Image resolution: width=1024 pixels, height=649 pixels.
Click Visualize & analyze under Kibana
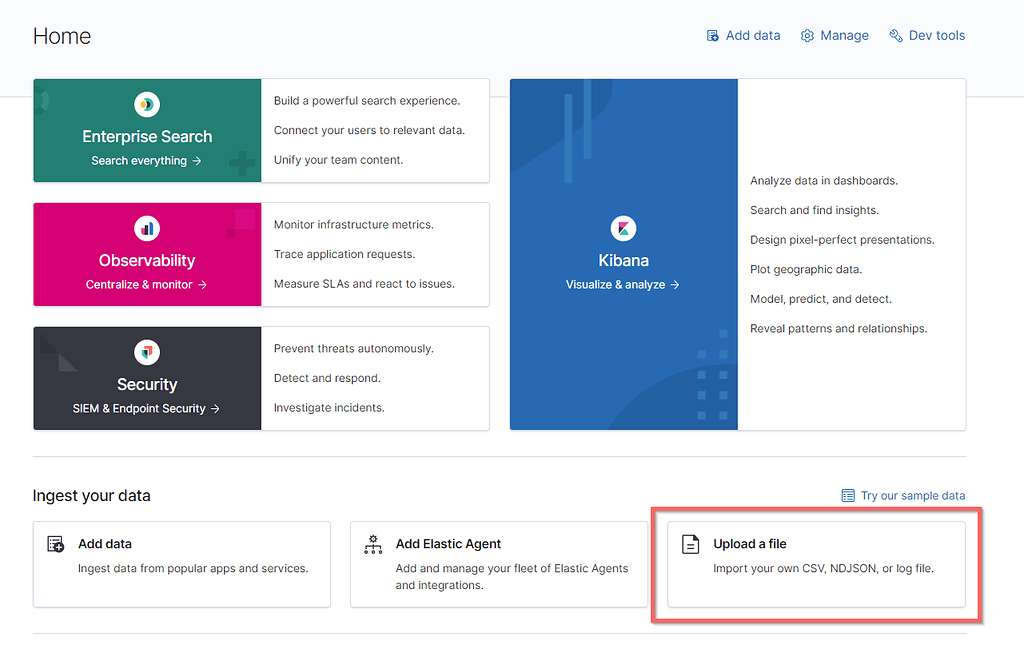coord(622,283)
